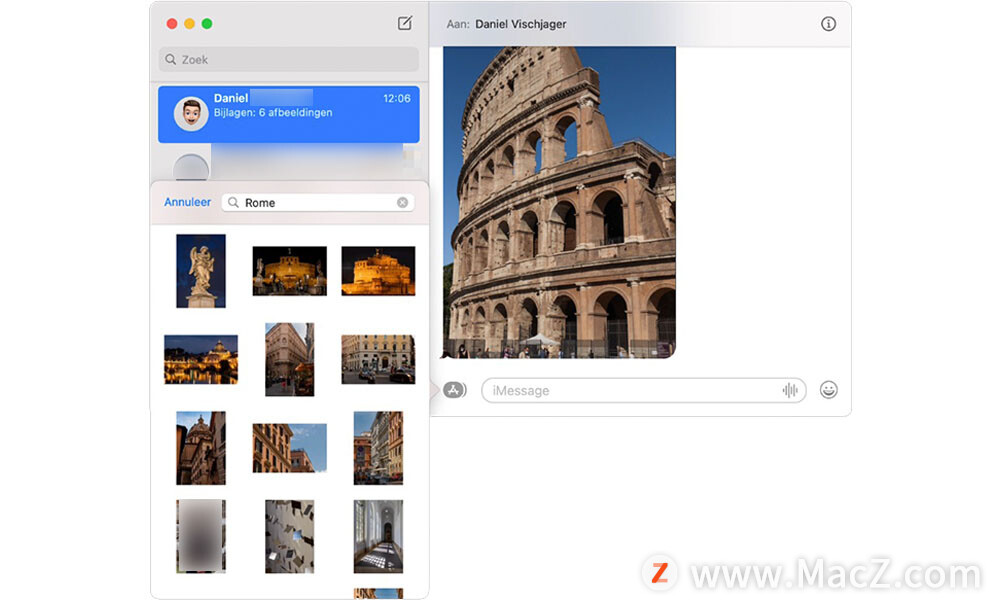Viewport: 1000px width, 600px height.
Task: Click the compose new message icon
Action: (404, 24)
